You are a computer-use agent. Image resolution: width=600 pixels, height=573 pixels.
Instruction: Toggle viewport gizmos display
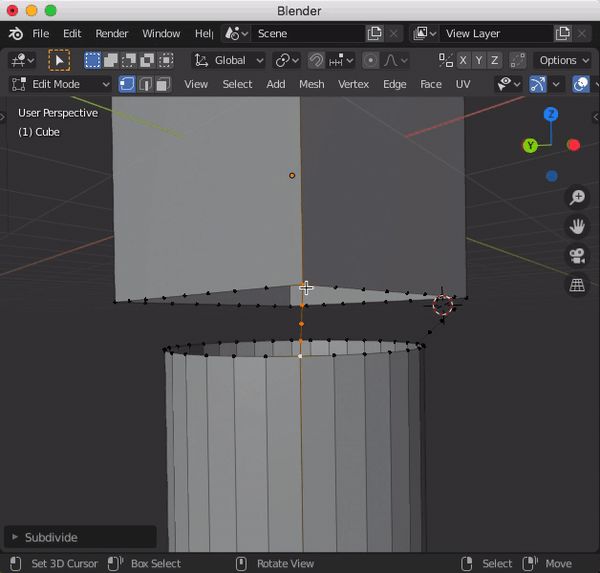point(538,84)
